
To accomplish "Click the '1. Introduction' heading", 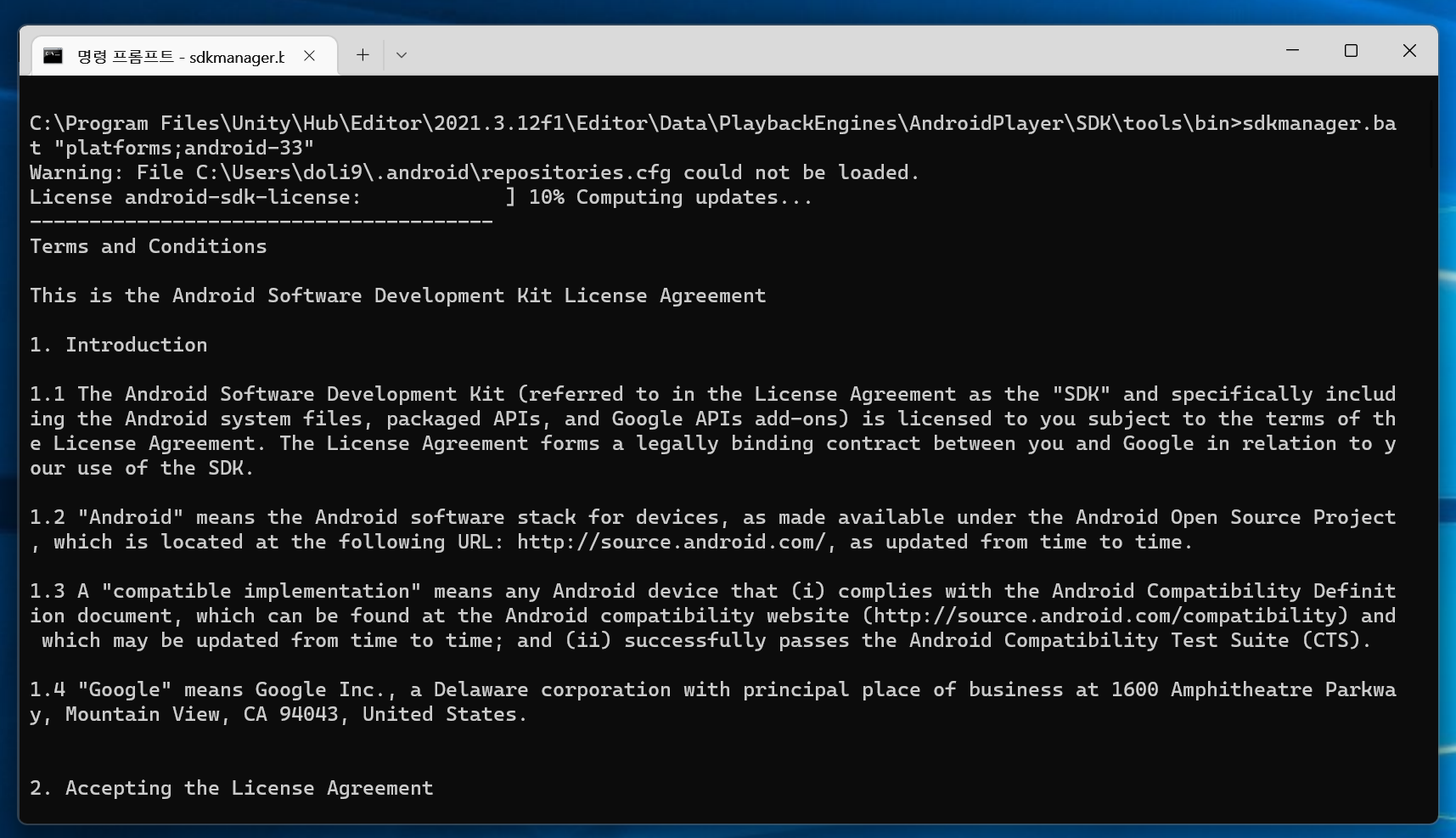I will pos(119,345).
